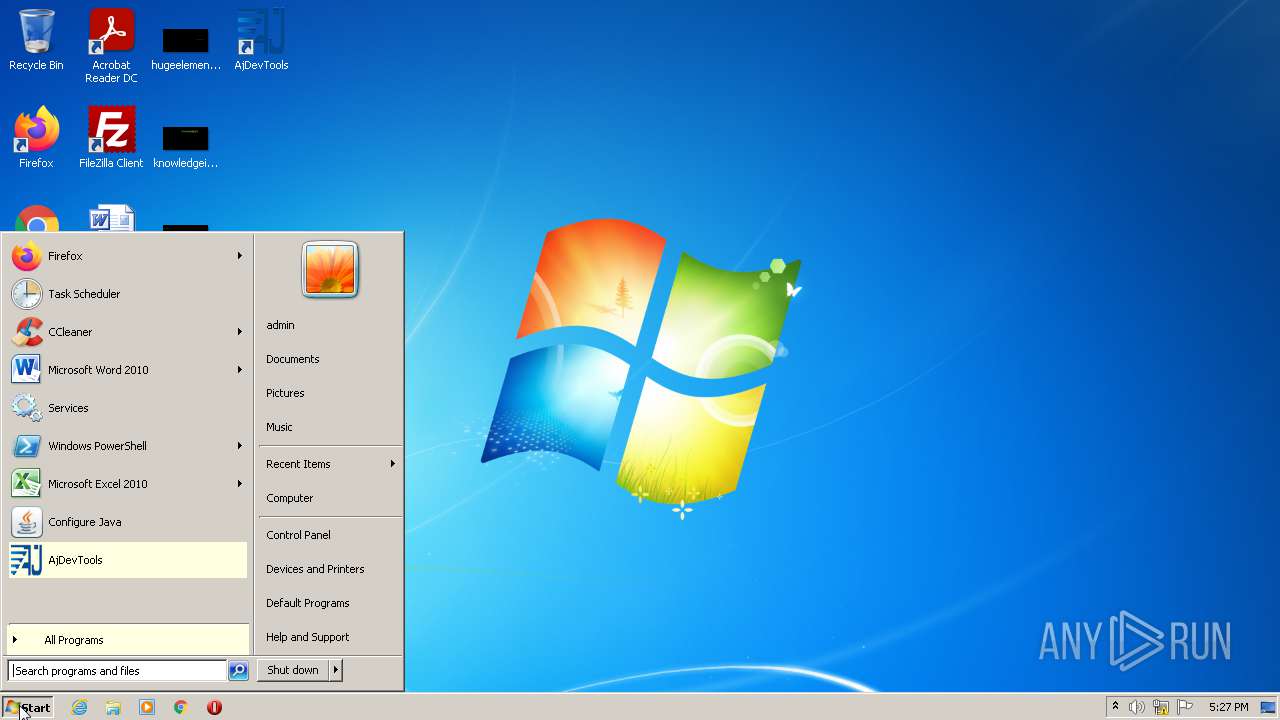
Task: Click Firefox icon in Start menu
Action: click(x=27, y=256)
